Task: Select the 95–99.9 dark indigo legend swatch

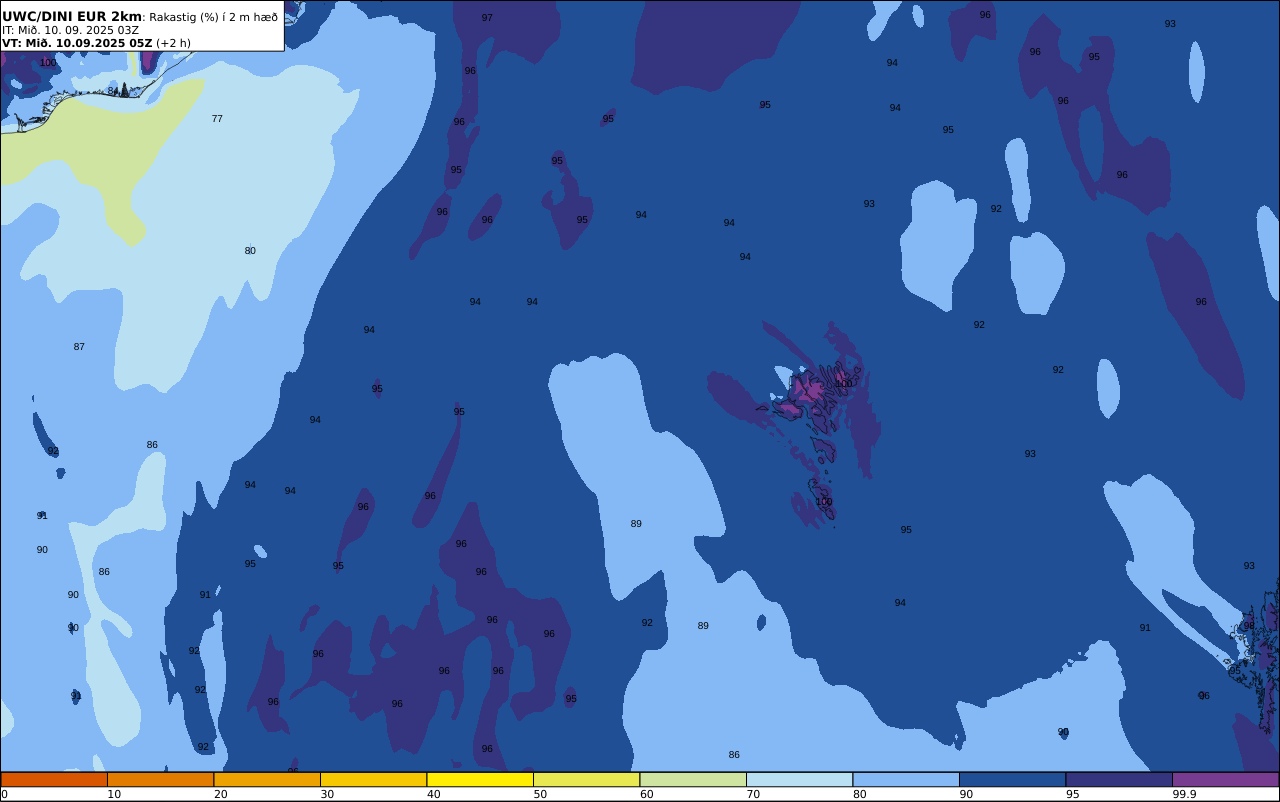Action: [1119, 779]
